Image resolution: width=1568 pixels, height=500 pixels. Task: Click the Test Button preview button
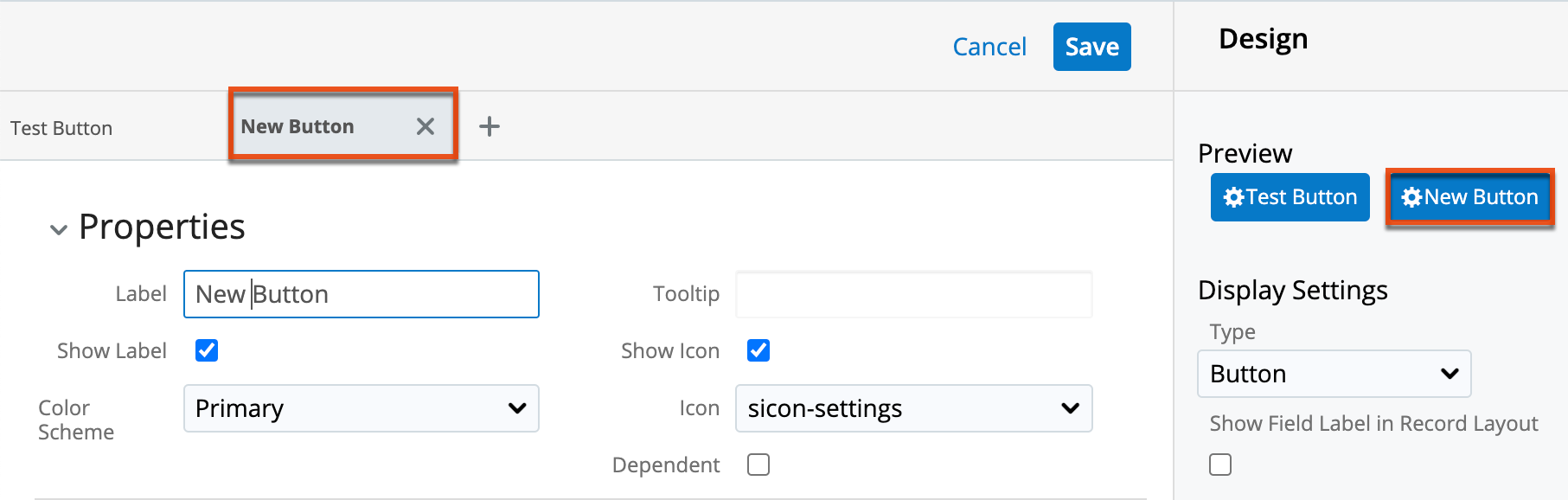[1289, 196]
